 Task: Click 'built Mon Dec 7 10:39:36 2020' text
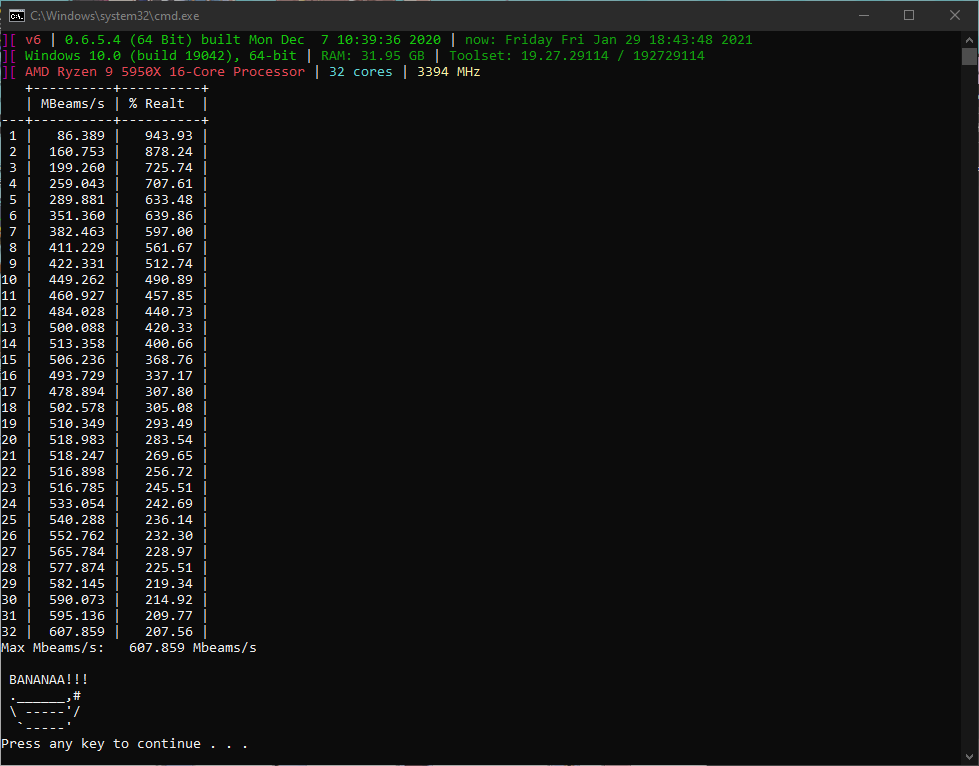click(x=321, y=39)
